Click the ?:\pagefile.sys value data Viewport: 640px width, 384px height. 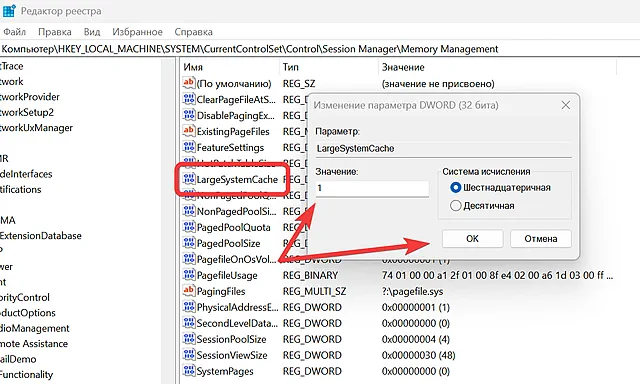pyautogui.click(x=412, y=291)
